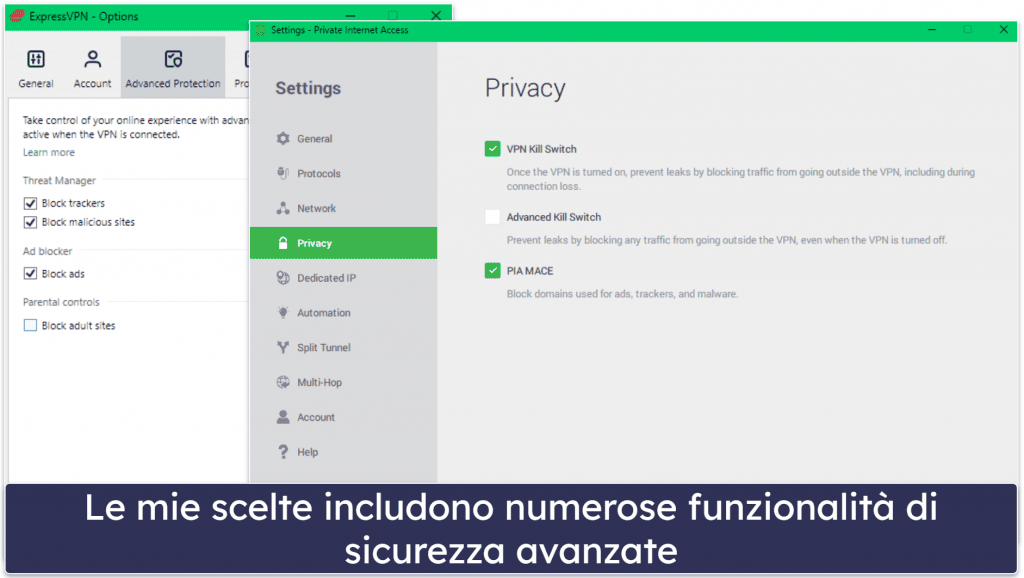Open the Split Tunnel label in sidebar
Viewport: 1024px width, 578px height.
click(324, 347)
